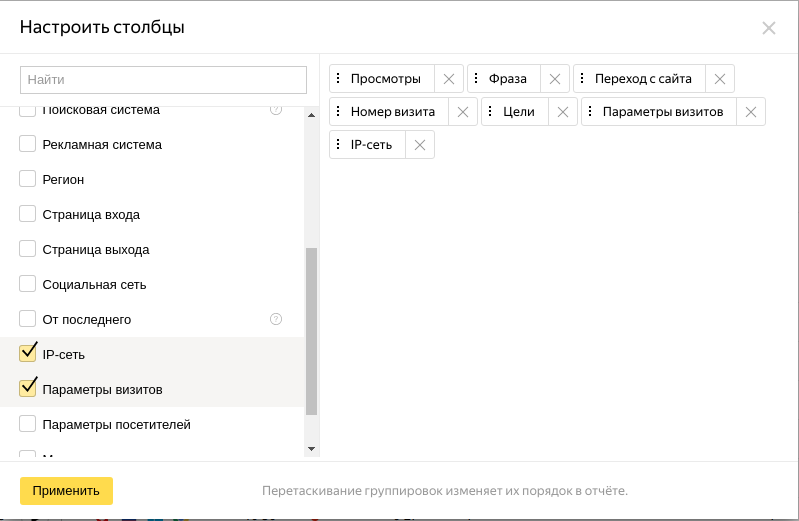The height and width of the screenshot is (521, 799).
Task: Remove the Параметры визитов chip
Action: tap(751, 112)
